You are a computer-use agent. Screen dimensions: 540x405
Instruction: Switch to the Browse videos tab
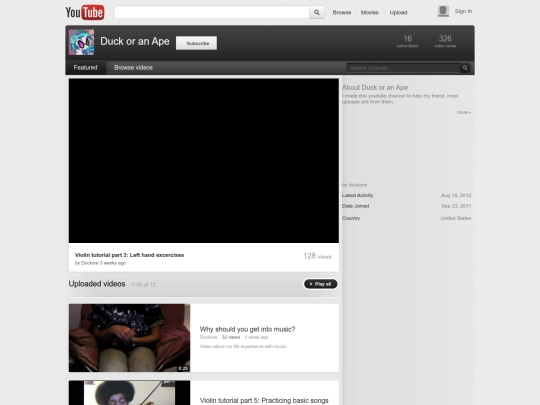pos(133,68)
